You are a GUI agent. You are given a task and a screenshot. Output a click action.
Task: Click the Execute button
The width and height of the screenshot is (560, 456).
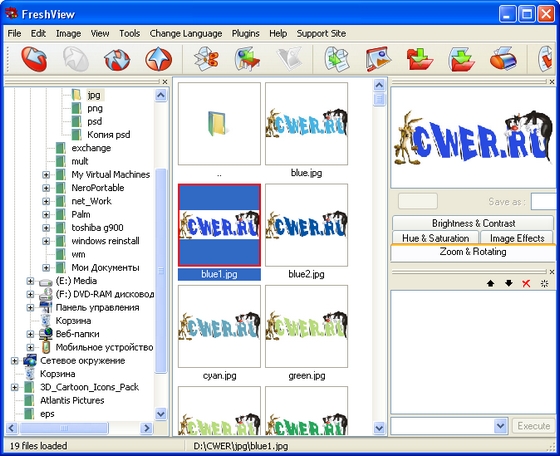coord(534,426)
